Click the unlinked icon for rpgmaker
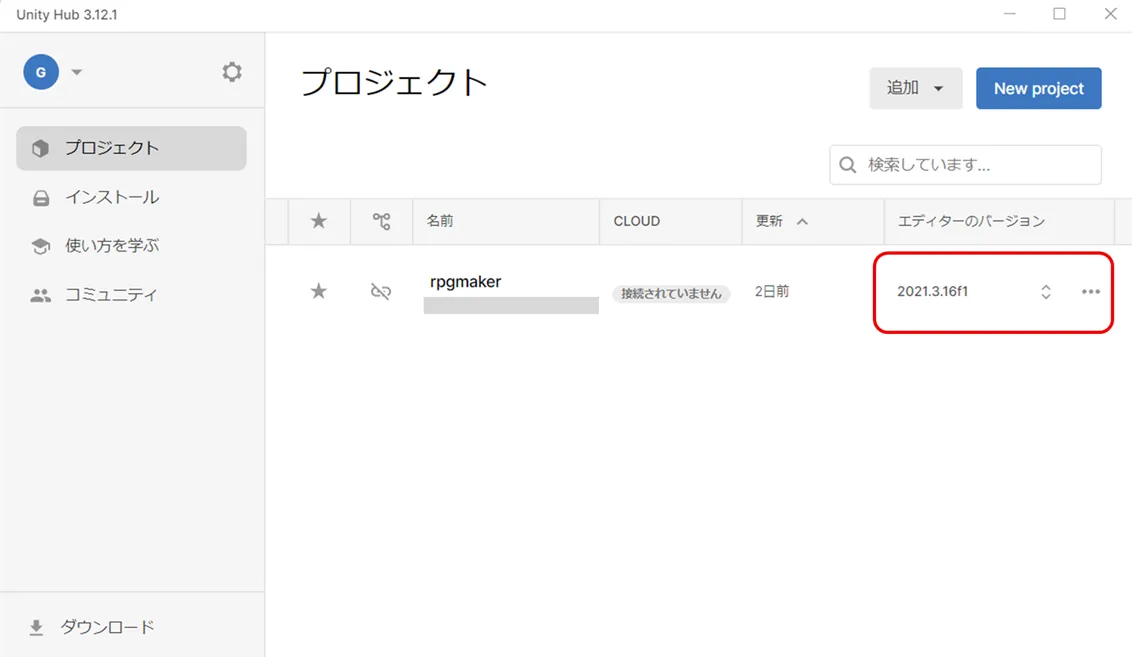The height and width of the screenshot is (657, 1132). pyautogui.click(x=381, y=291)
